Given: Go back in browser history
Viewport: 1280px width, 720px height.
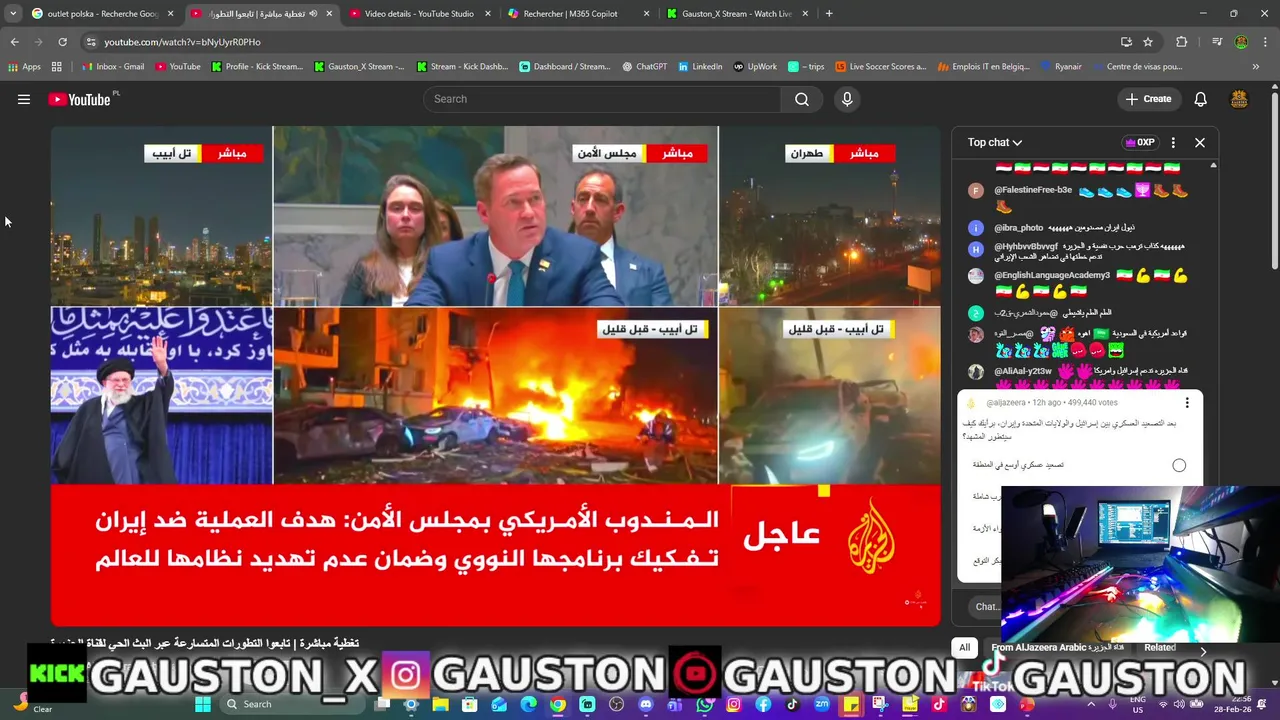Looking at the screenshot, I should click(14, 42).
